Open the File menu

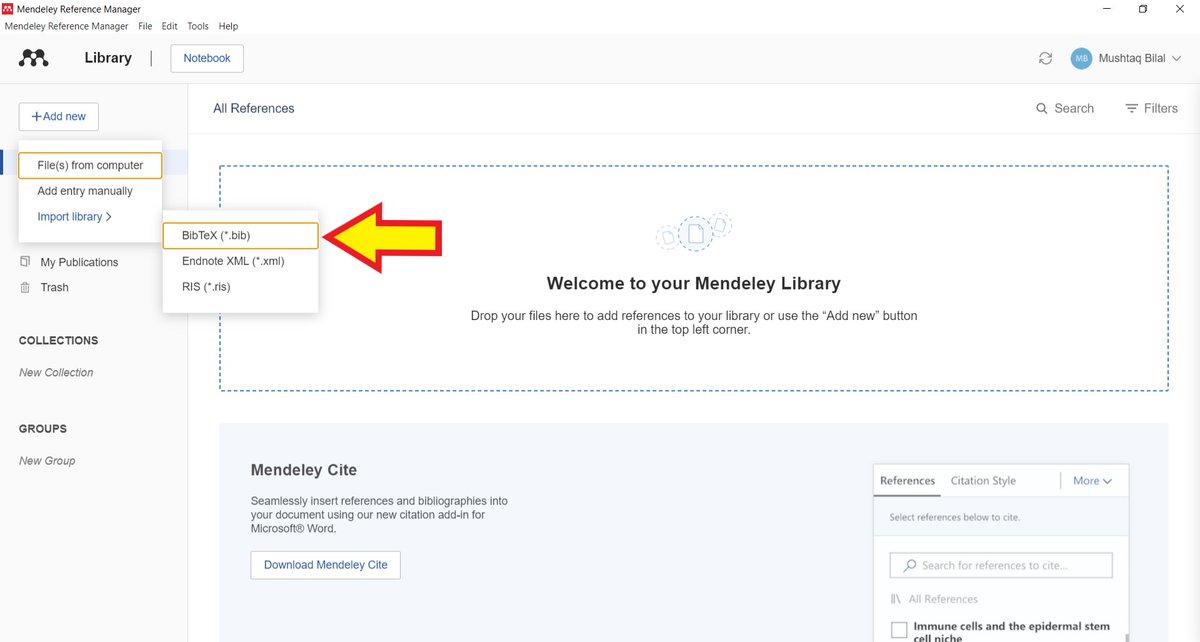click(146, 26)
